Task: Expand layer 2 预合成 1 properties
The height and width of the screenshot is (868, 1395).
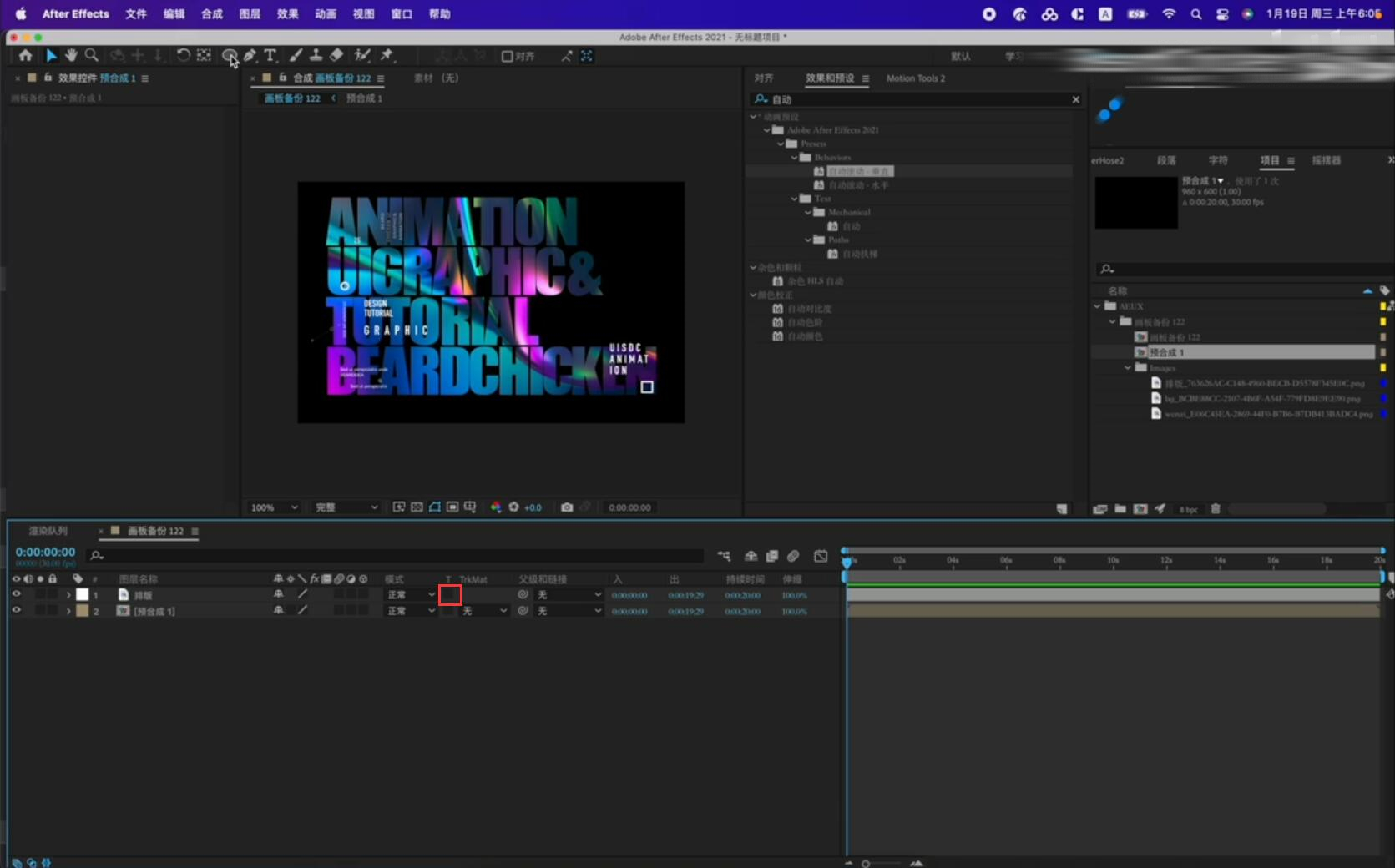Action: 68,611
